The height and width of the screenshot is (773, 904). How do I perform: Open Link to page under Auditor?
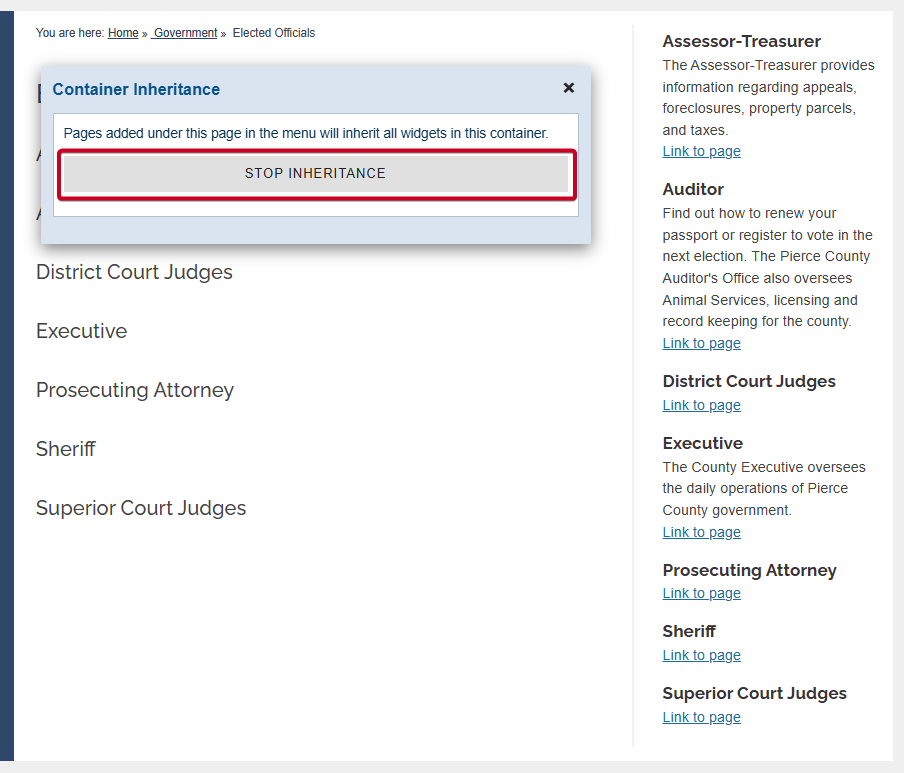pos(701,343)
